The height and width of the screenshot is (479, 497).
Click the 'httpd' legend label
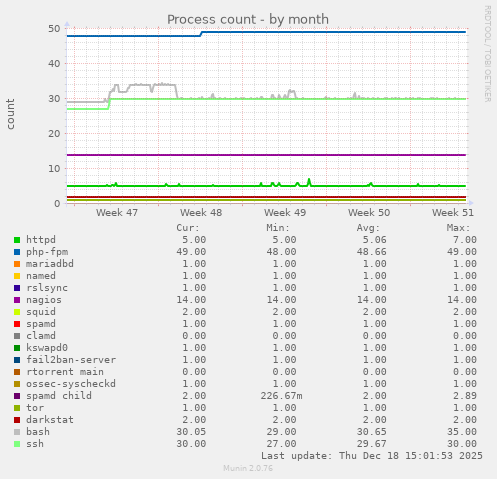41,240
